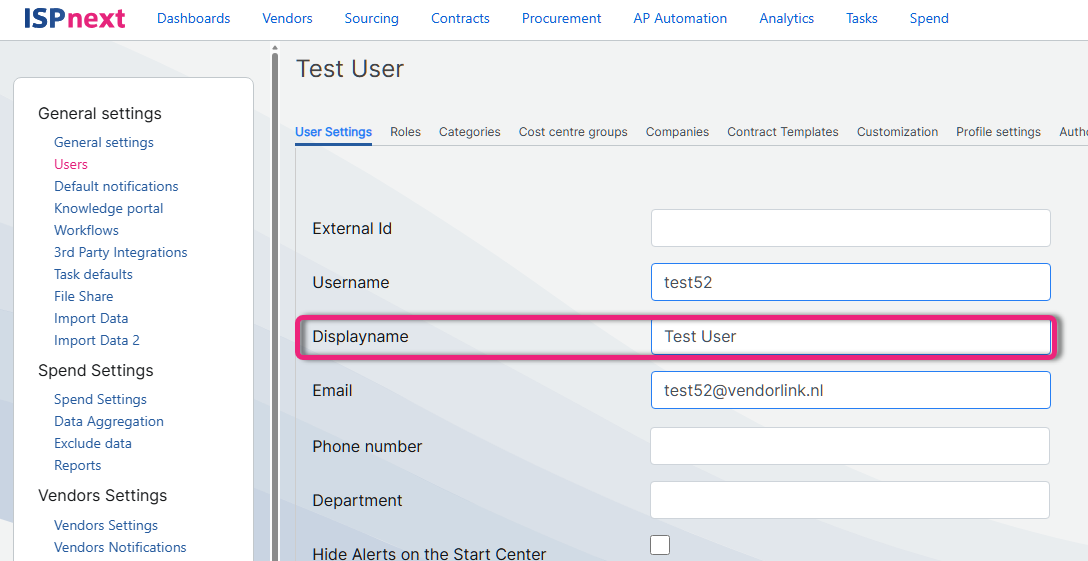1088x561 pixels.
Task: Open Default notifications in the sidebar
Action: [x=116, y=186]
